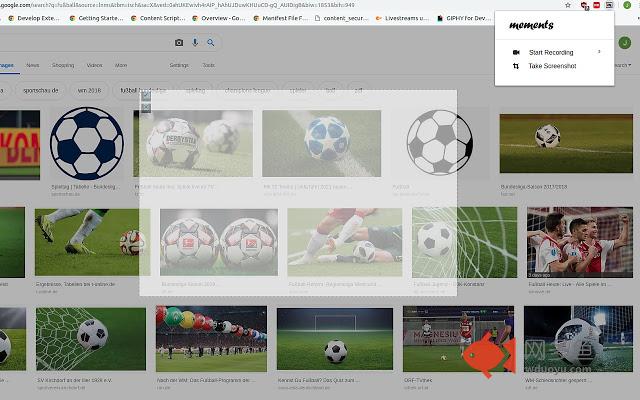
Task: Open the search Tools option
Action: pyautogui.click(x=209, y=65)
